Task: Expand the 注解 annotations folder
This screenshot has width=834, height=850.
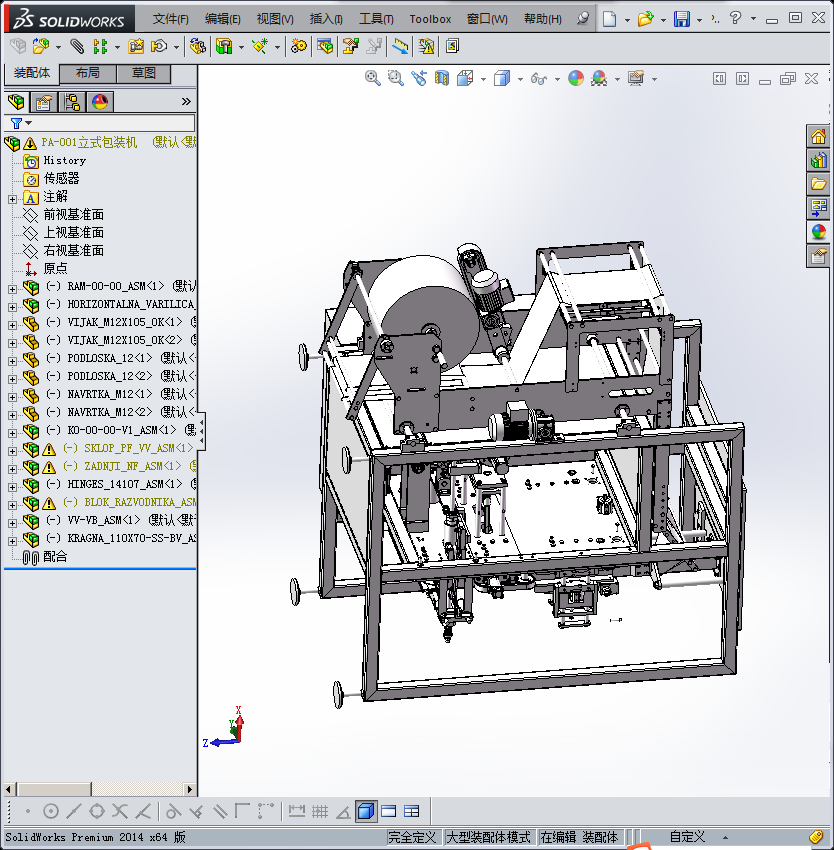Action: 12,198
